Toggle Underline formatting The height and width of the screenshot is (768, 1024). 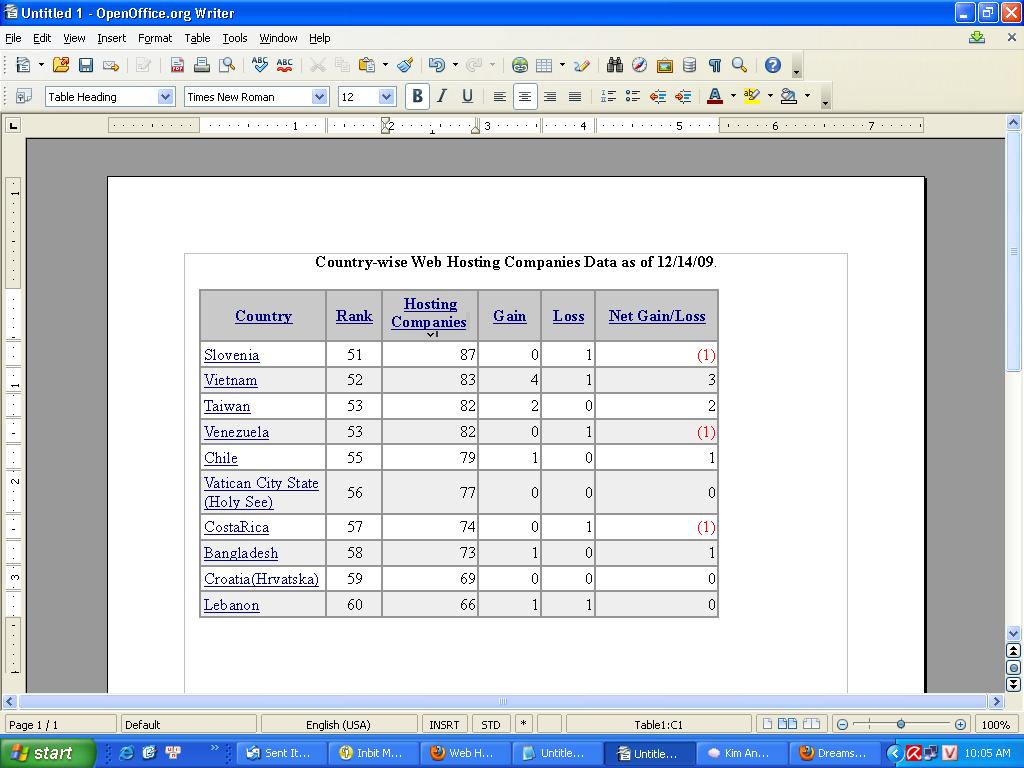(468, 97)
